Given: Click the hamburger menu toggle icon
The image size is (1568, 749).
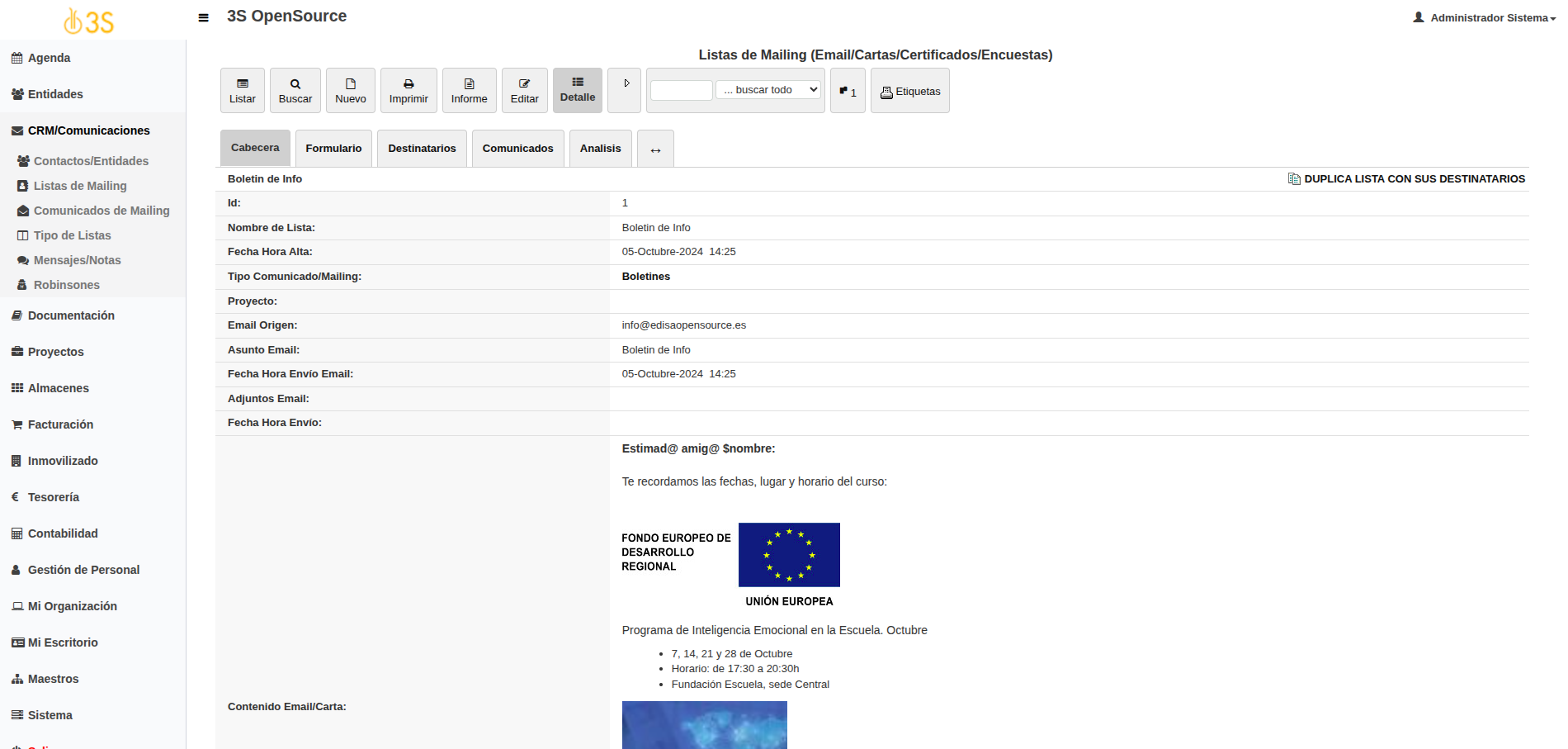Looking at the screenshot, I should 203,17.
